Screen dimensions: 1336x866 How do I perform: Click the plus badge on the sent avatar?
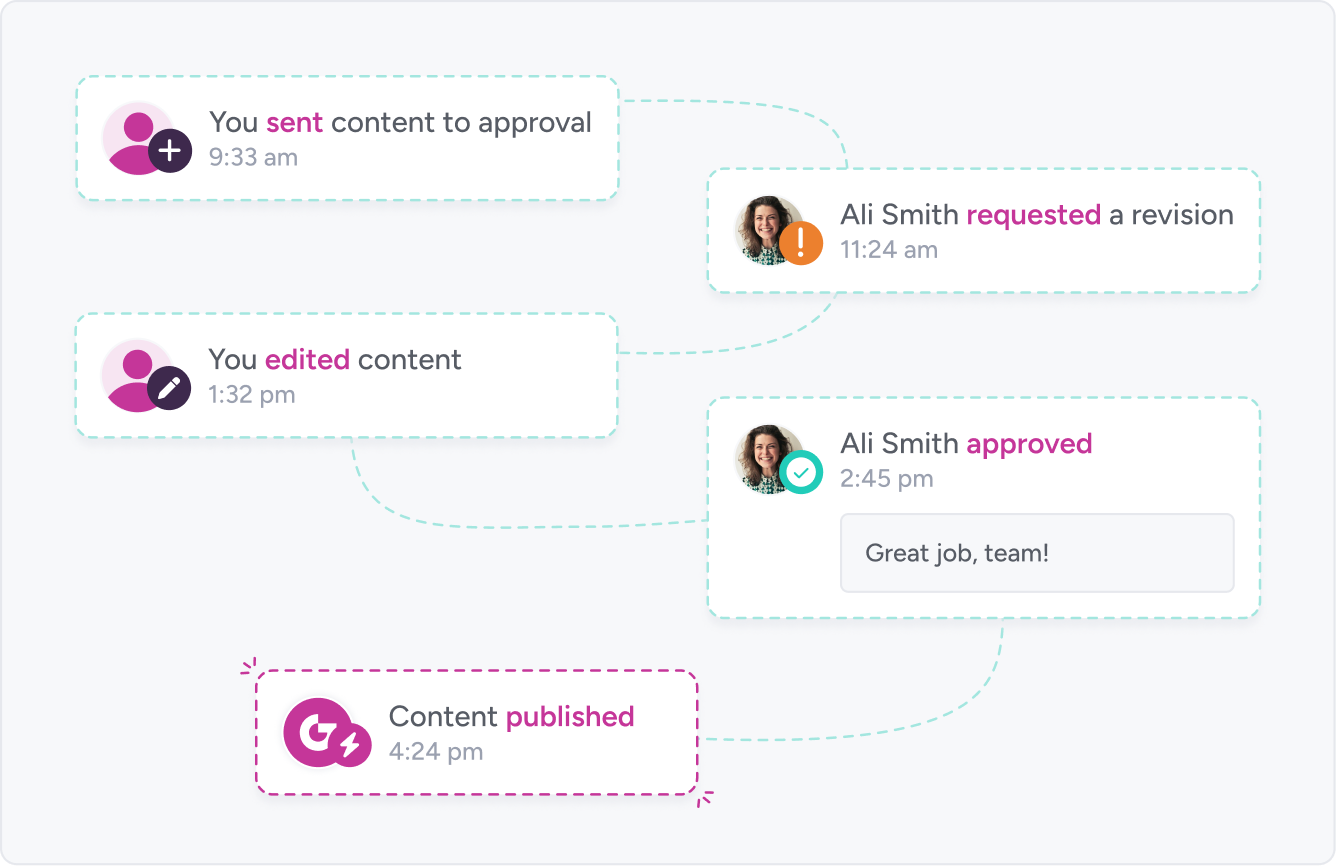(170, 152)
